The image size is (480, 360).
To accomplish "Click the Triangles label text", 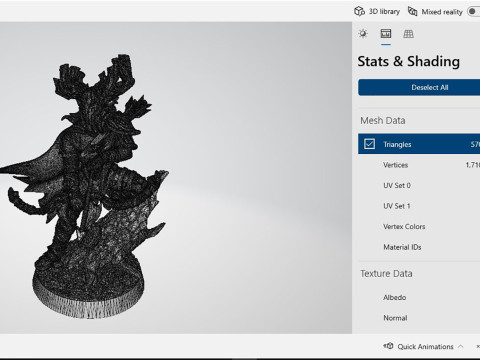I will [x=397, y=144].
